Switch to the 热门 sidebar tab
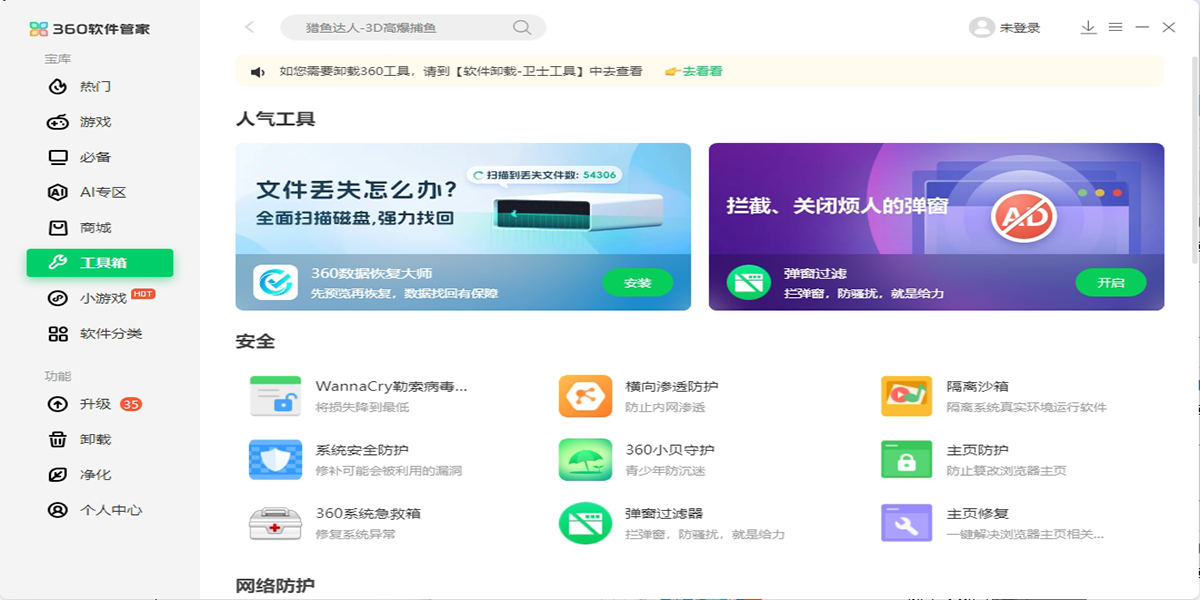This screenshot has width=1200, height=600. (95, 87)
